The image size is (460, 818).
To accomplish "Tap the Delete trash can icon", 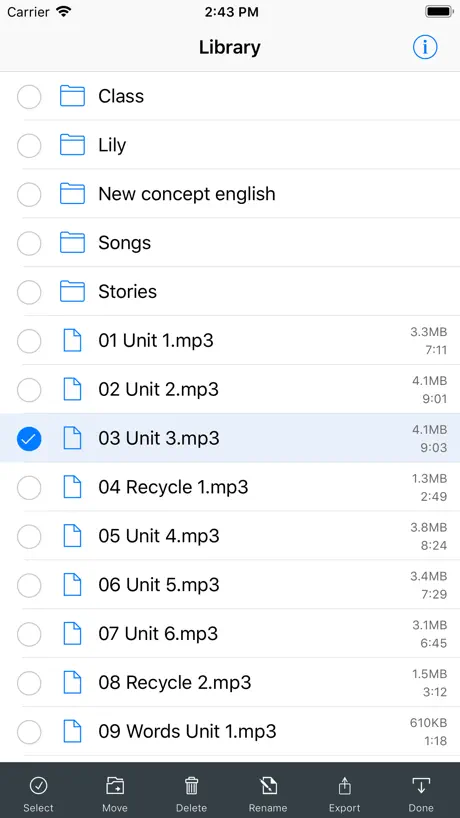I will click(191, 785).
